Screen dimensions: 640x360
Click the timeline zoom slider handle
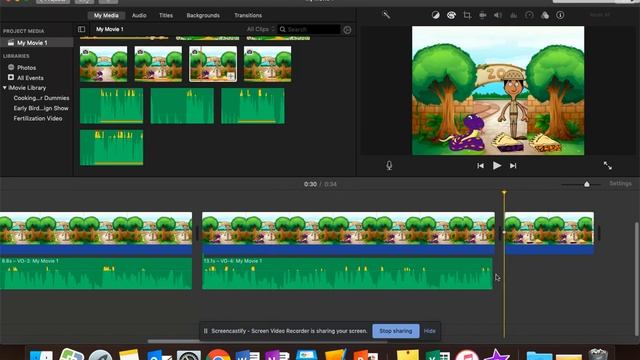[x=587, y=184]
